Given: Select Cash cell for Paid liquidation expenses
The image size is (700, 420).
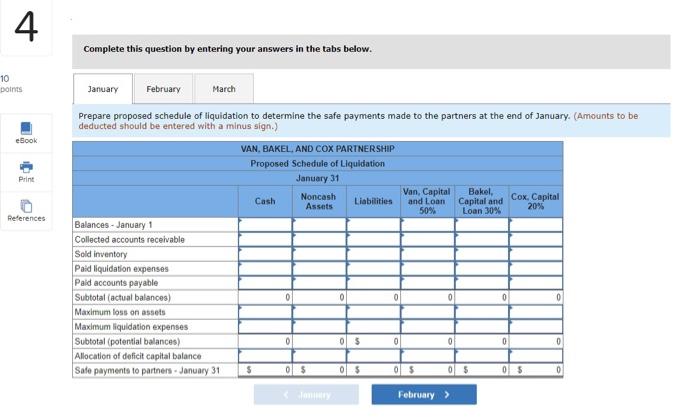Looking at the screenshot, I should pyautogui.click(x=265, y=269).
